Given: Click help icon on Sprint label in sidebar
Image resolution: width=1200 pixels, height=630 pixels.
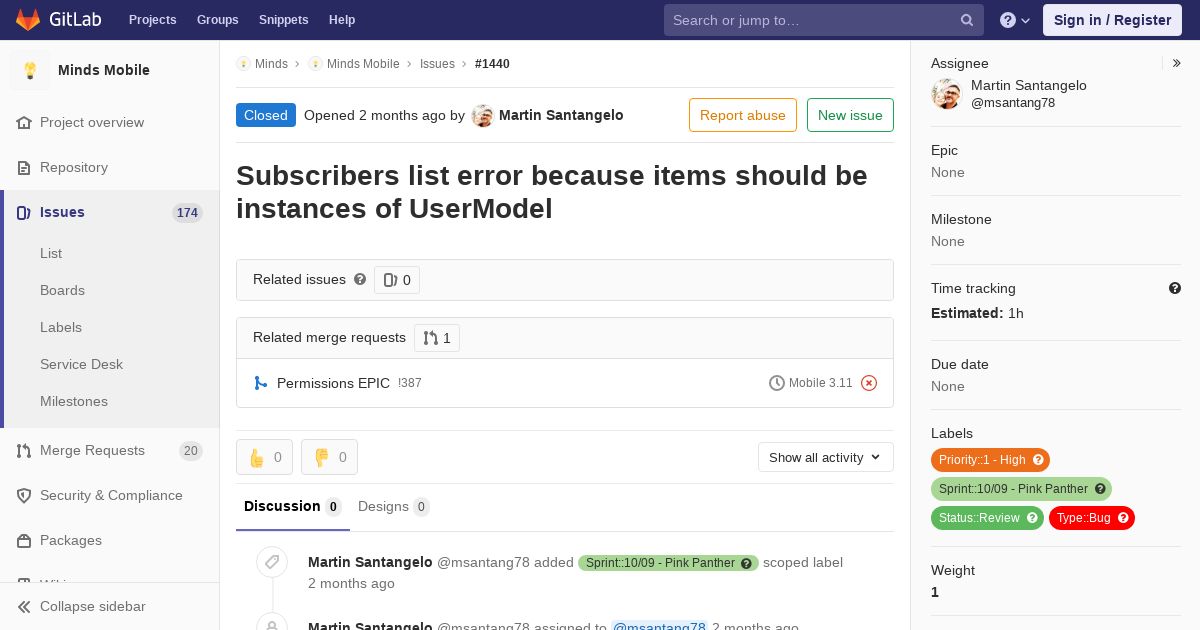Looking at the screenshot, I should 1100,489.
